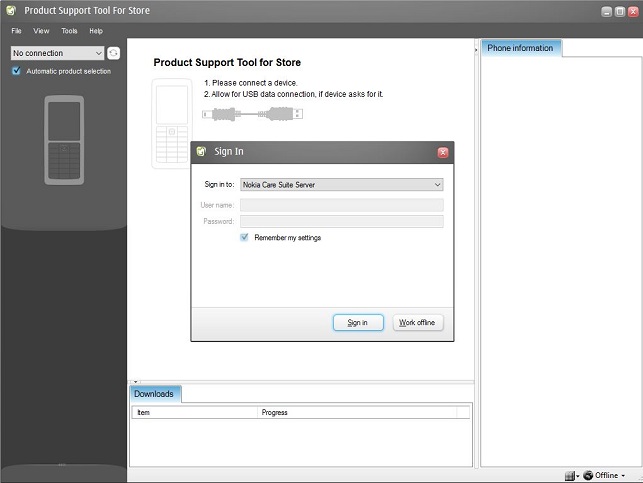Viewport: 643px width, 483px height.
Task: Click the Sign In dialog title icon
Action: click(x=202, y=152)
